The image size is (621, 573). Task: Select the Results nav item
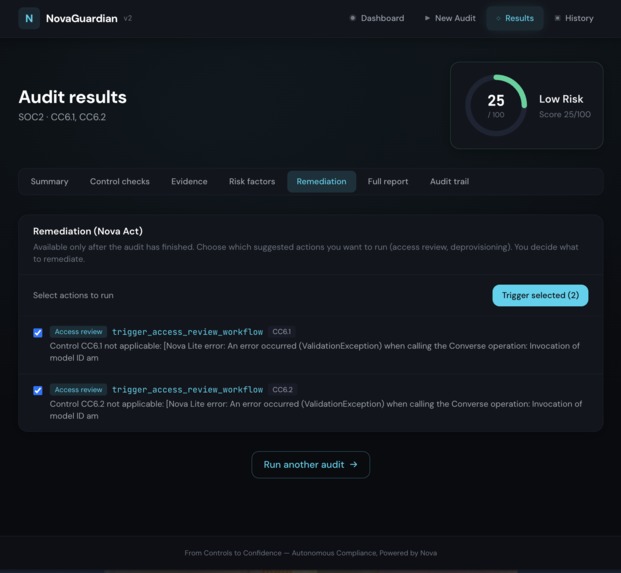click(514, 18)
